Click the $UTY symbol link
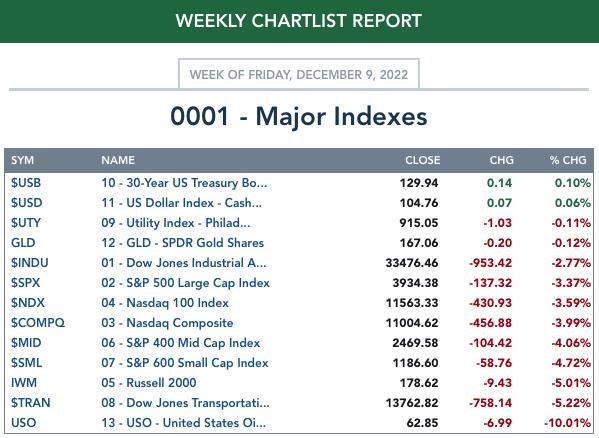 pyautogui.click(x=26, y=223)
